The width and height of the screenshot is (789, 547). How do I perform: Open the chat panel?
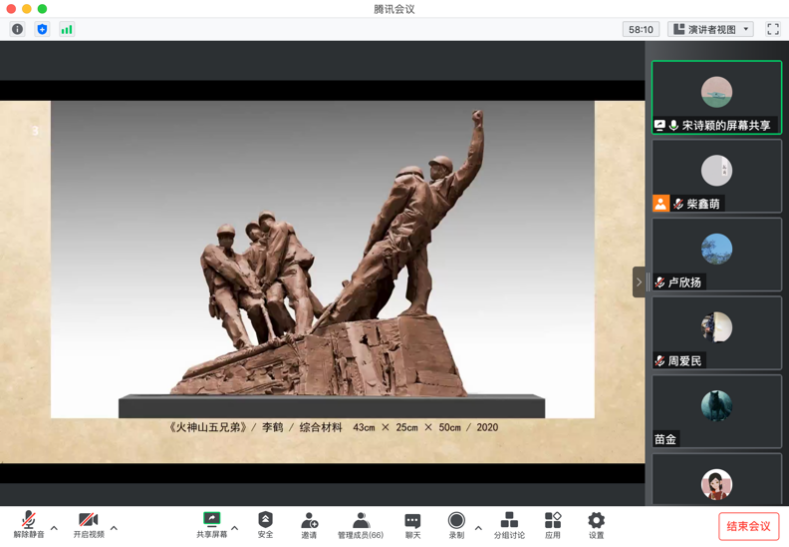pyautogui.click(x=413, y=524)
